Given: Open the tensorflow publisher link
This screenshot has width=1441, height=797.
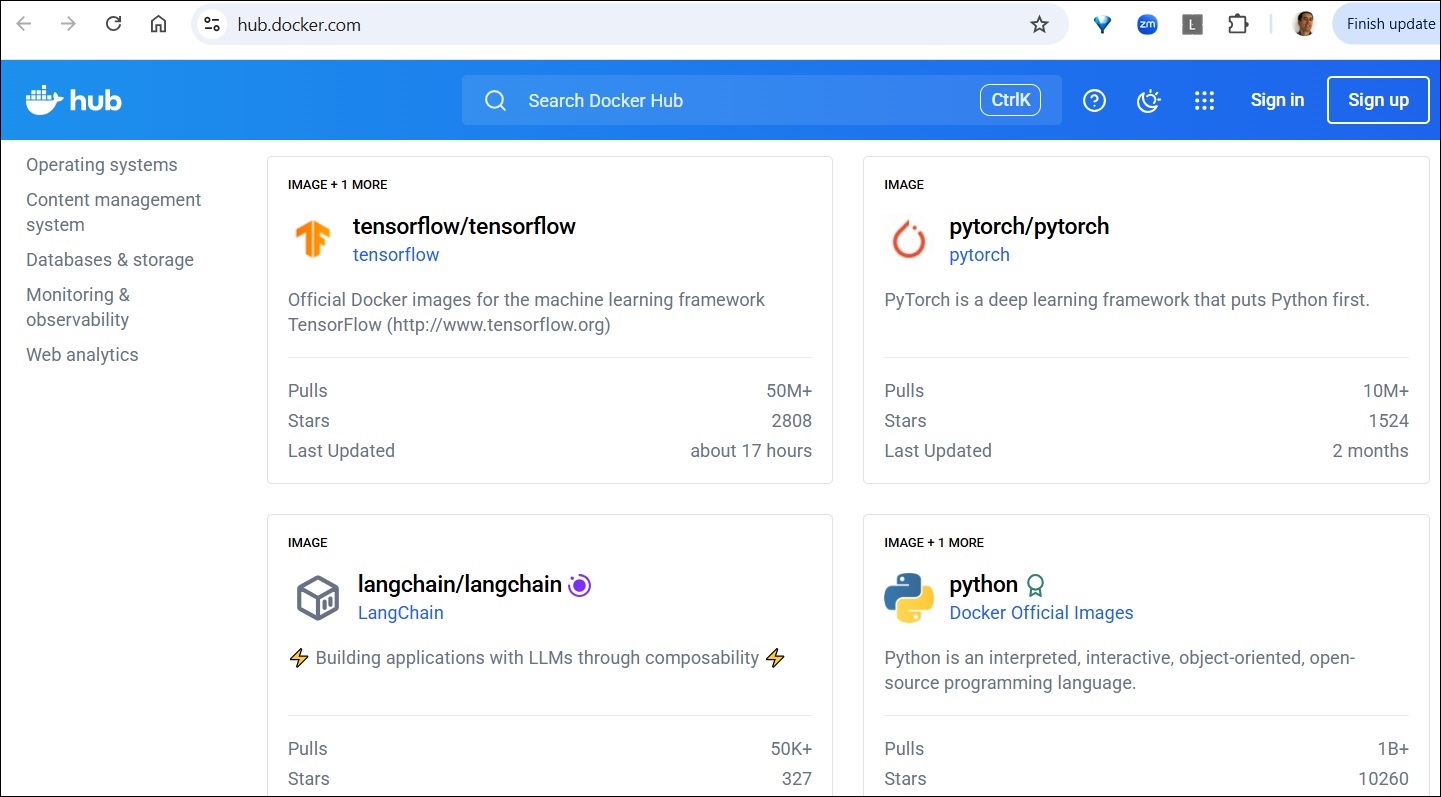Looking at the screenshot, I should click(x=396, y=254).
